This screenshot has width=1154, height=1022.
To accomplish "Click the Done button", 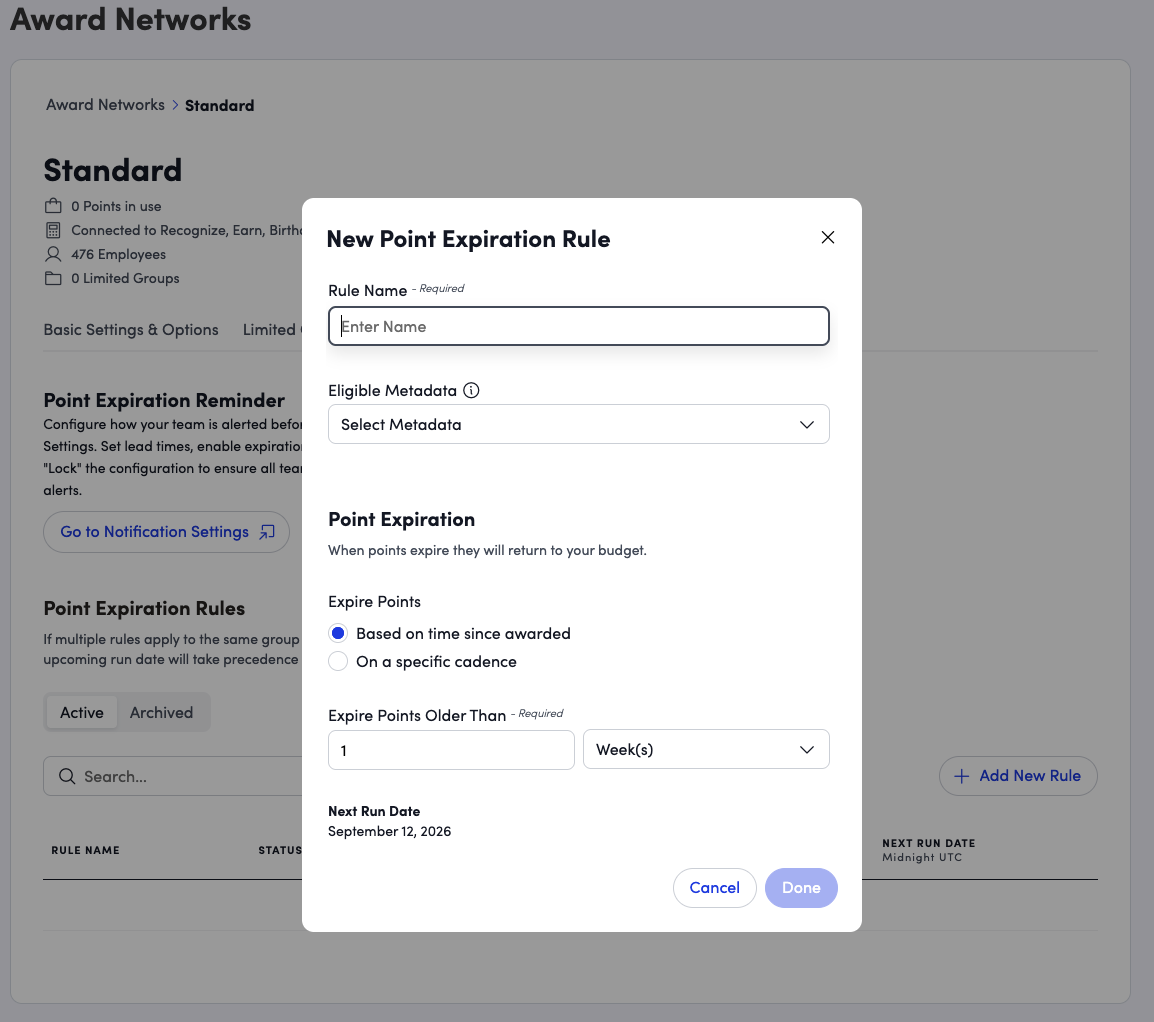I will coord(801,887).
